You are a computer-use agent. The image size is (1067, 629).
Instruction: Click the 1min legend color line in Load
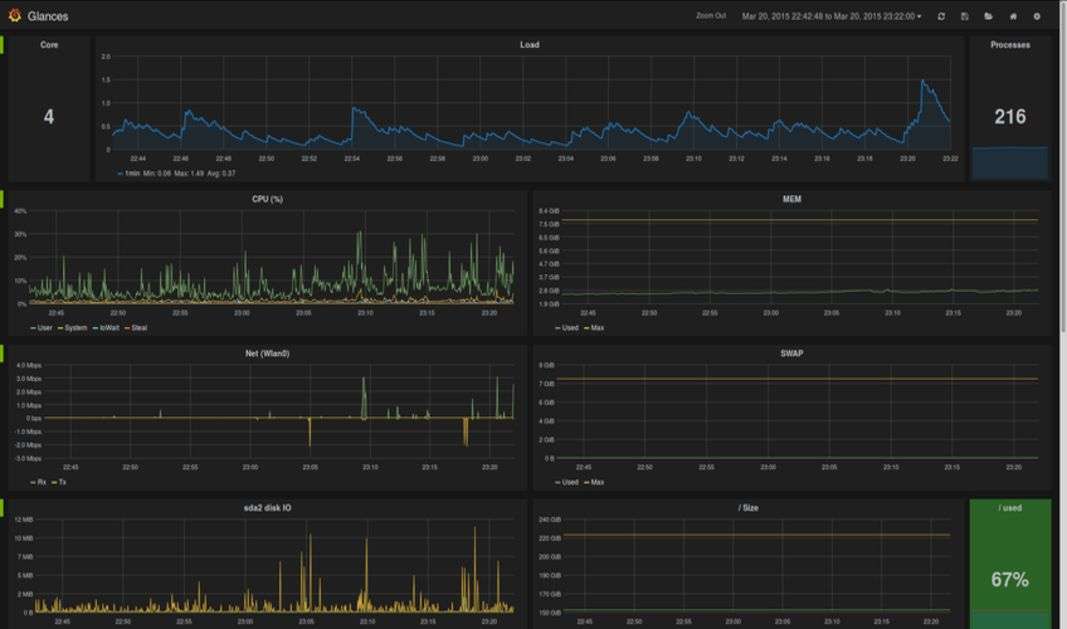pos(121,173)
